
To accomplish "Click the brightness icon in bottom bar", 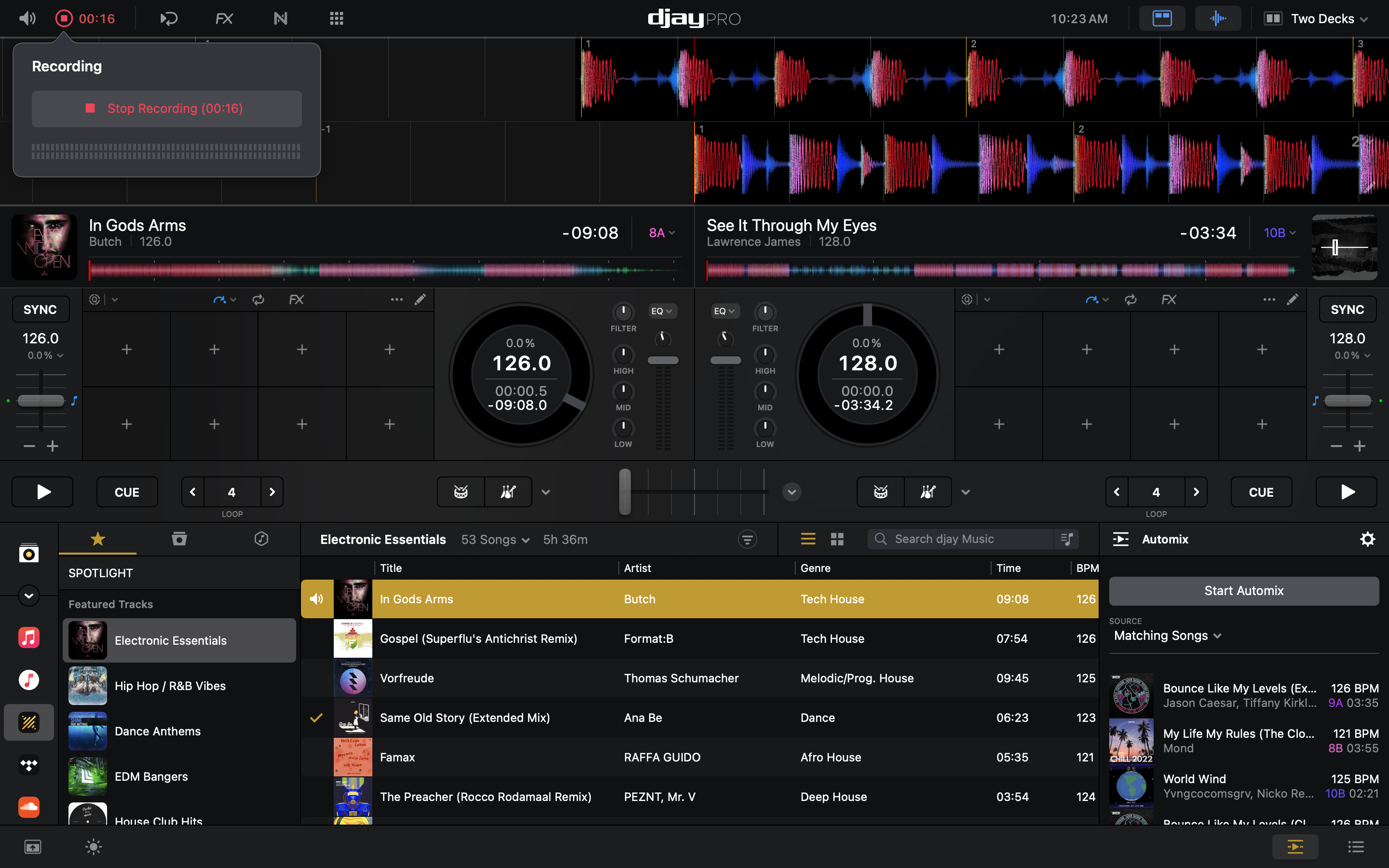I will (x=93, y=846).
